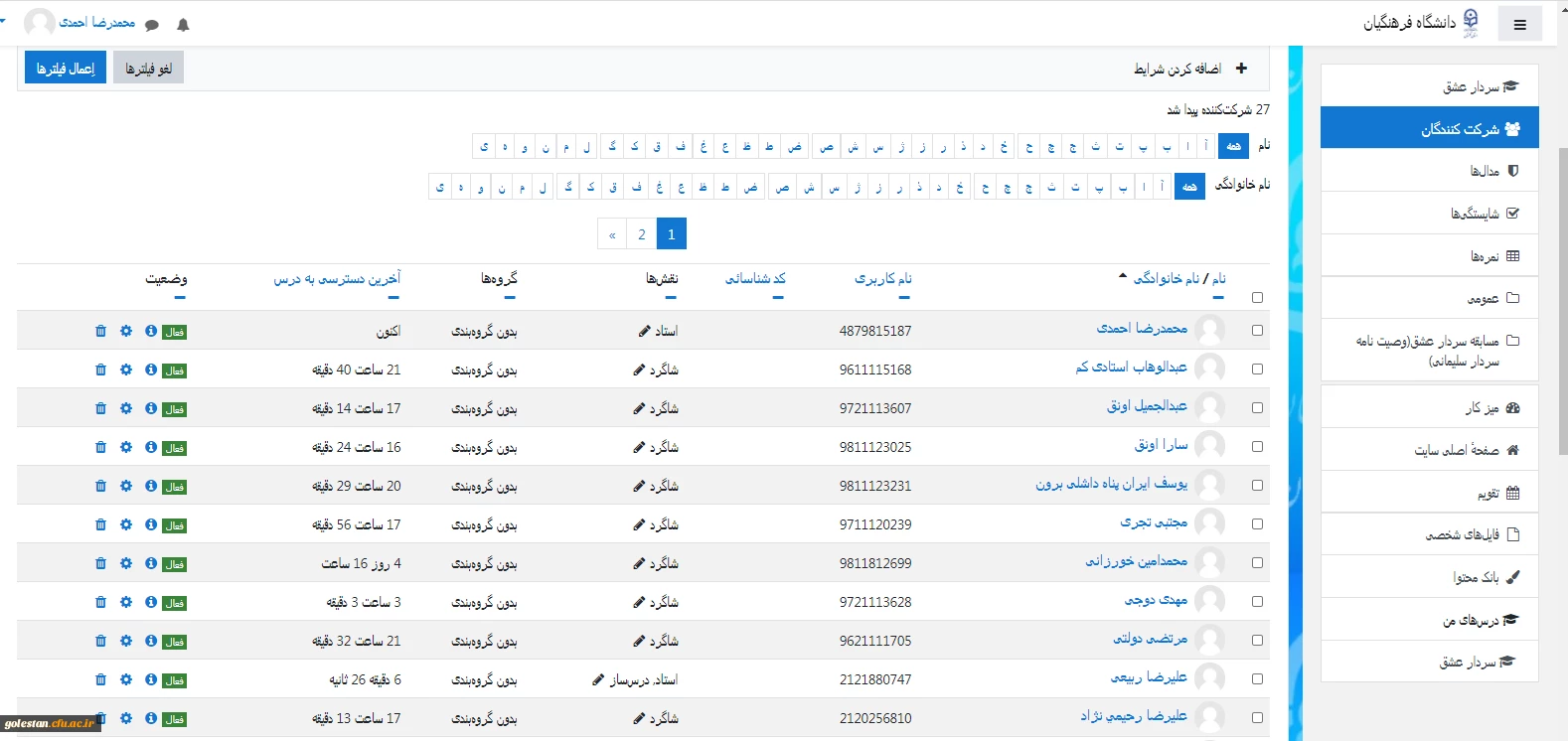Expand اضافه کردن شرایط with plus
Image resolution: width=1568 pixels, height=741 pixels.
[x=1241, y=69]
